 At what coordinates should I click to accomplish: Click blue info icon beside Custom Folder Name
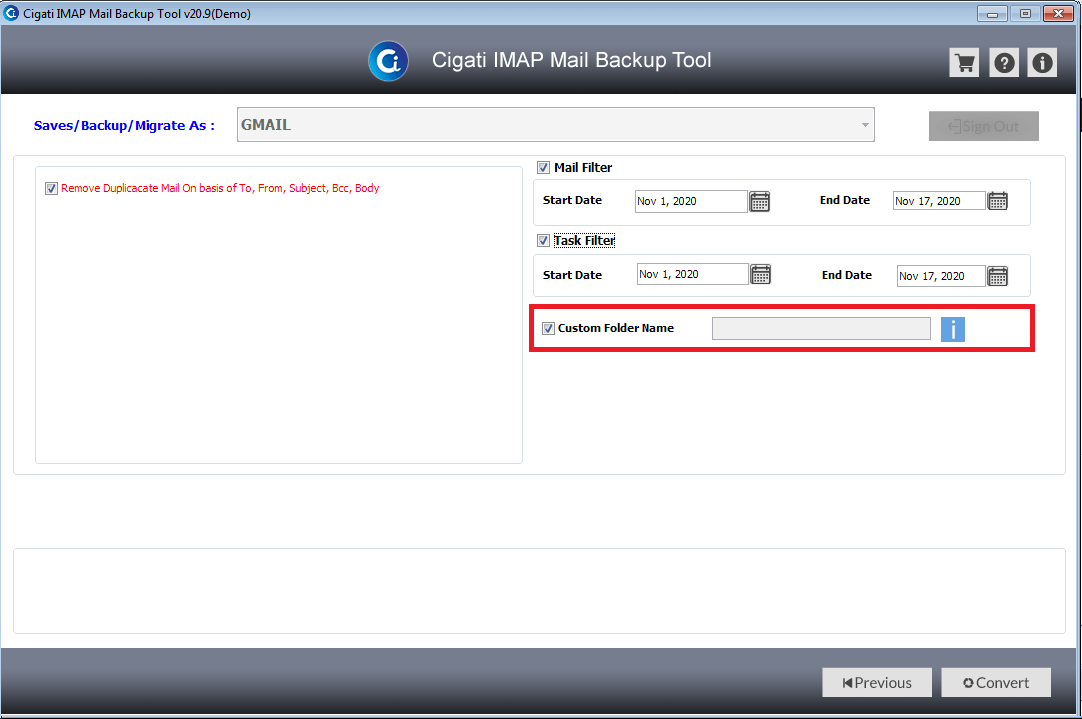click(952, 329)
